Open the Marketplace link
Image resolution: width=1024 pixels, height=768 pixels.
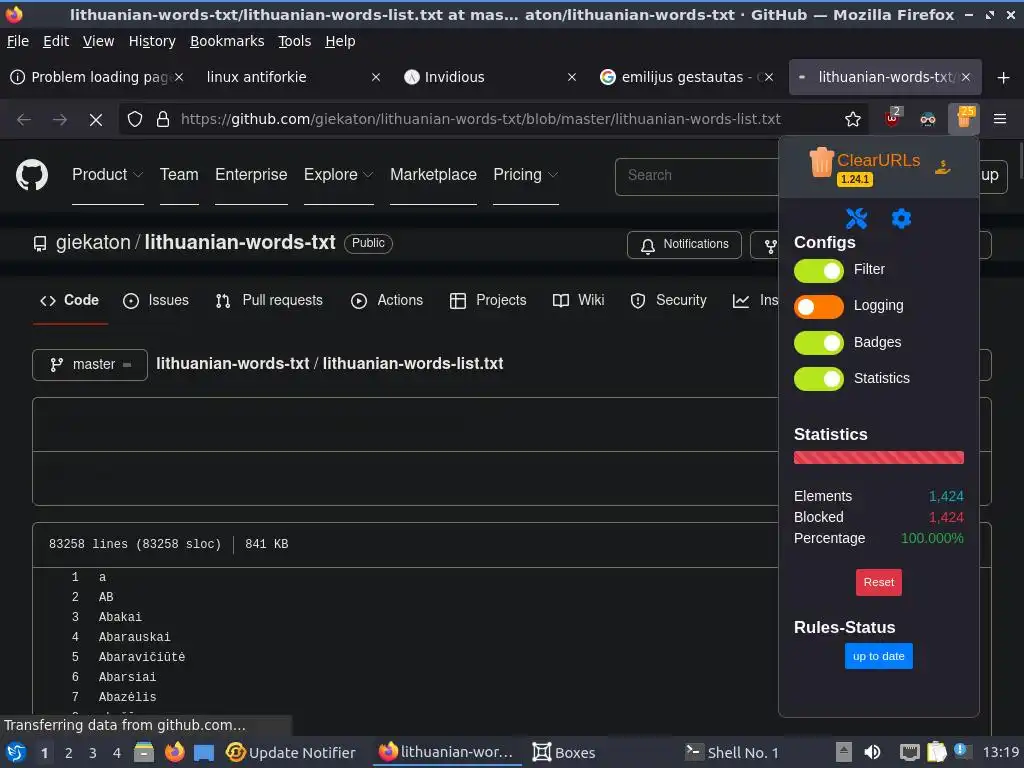(433, 174)
